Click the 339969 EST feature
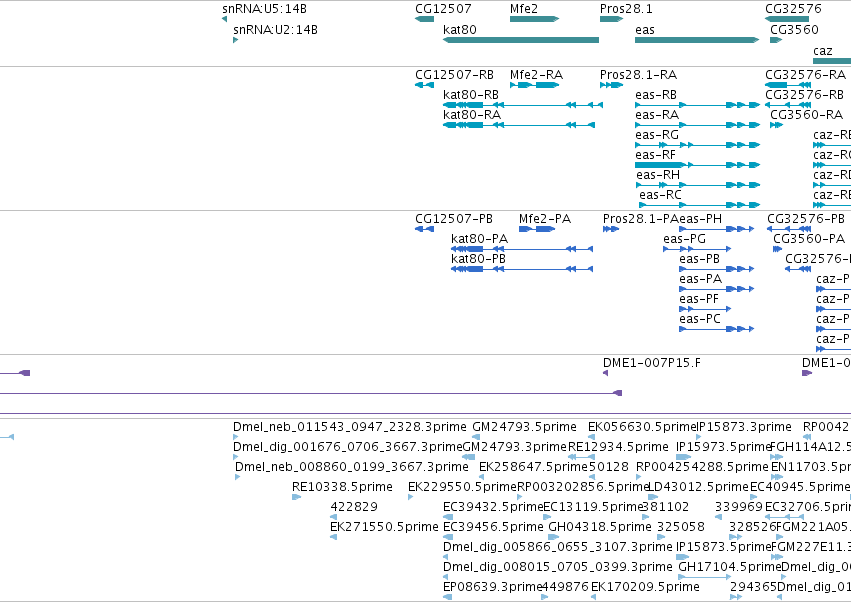This screenshot has width=851, height=602. click(x=719, y=517)
